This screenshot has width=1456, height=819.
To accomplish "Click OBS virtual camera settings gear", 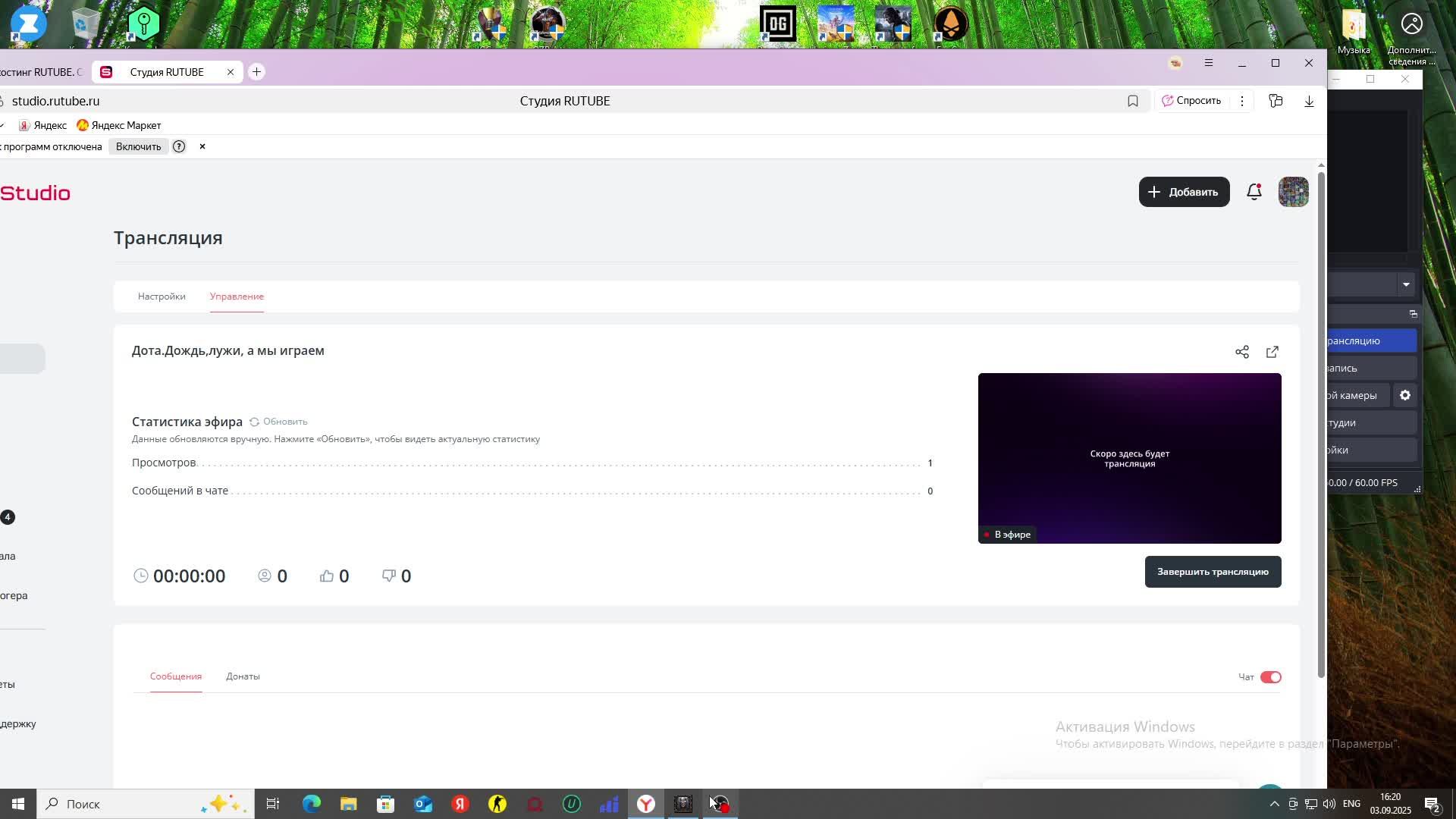I will coord(1405,395).
